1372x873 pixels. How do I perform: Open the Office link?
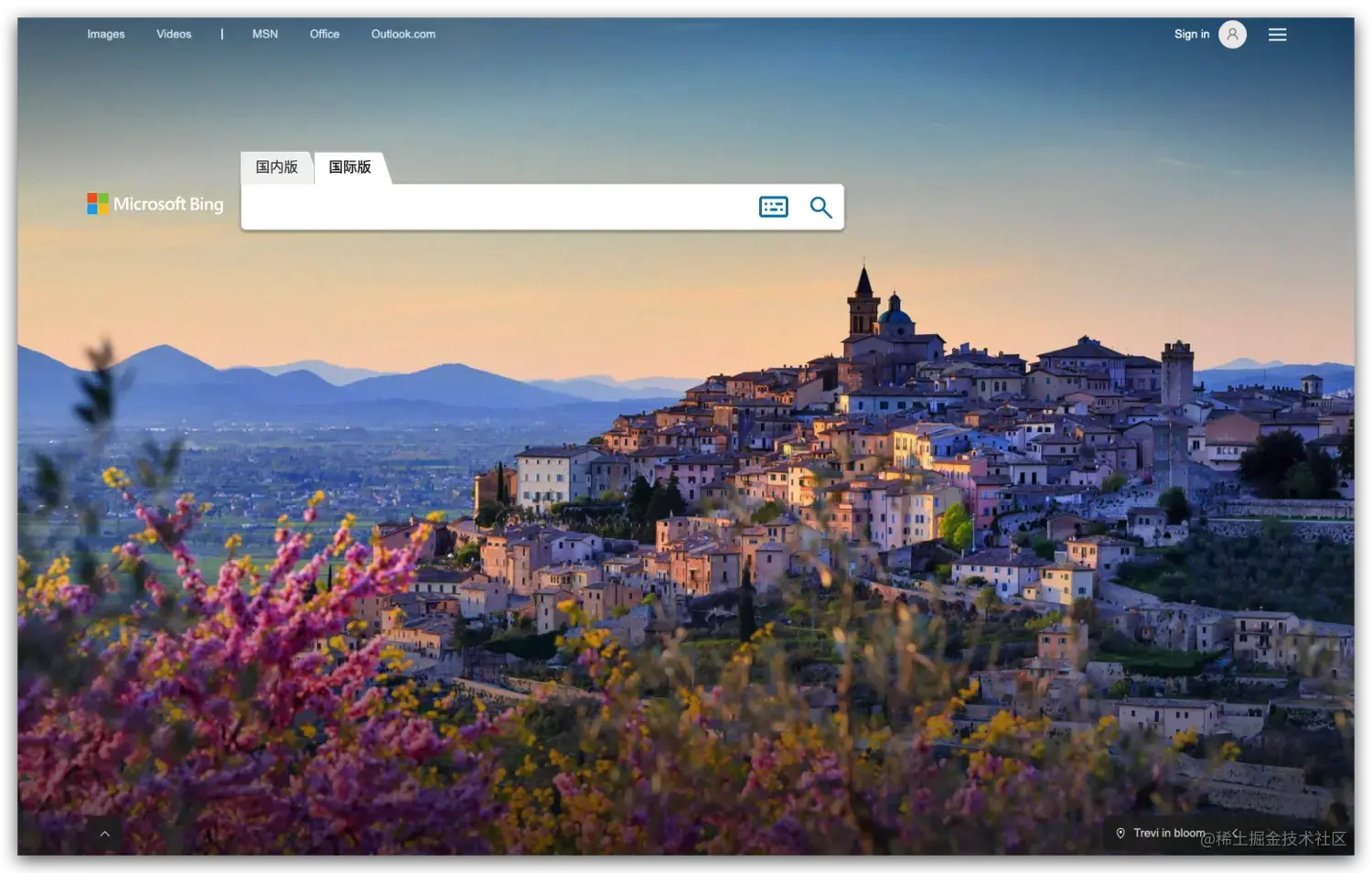(325, 34)
